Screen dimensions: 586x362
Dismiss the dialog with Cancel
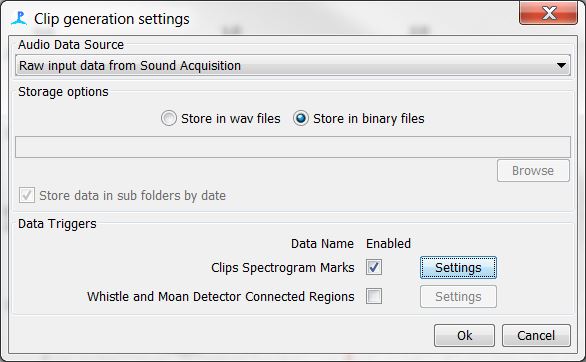536,335
